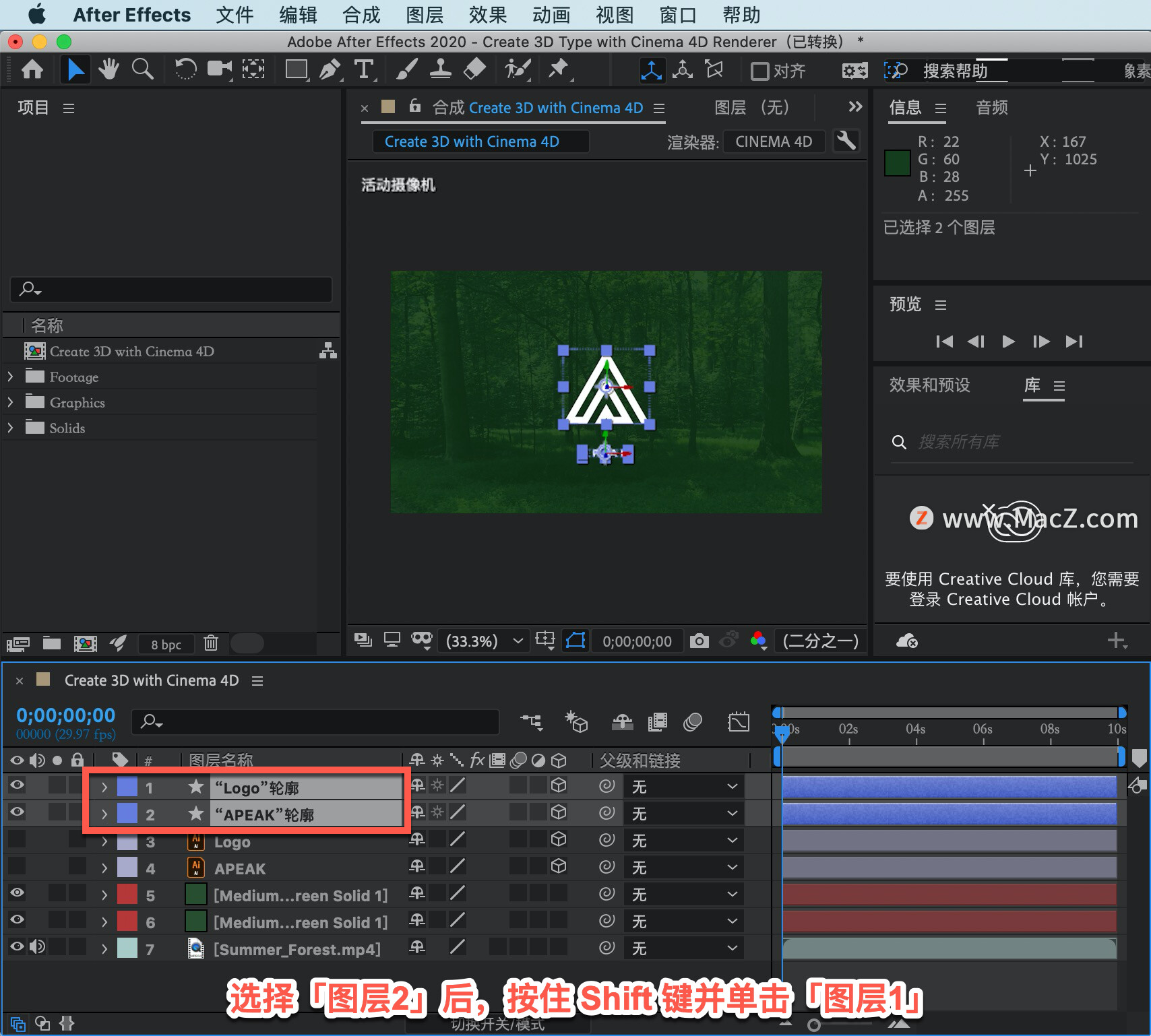Screen dimensions: 1151x1036
Task: Play the preview
Action: [x=1008, y=342]
